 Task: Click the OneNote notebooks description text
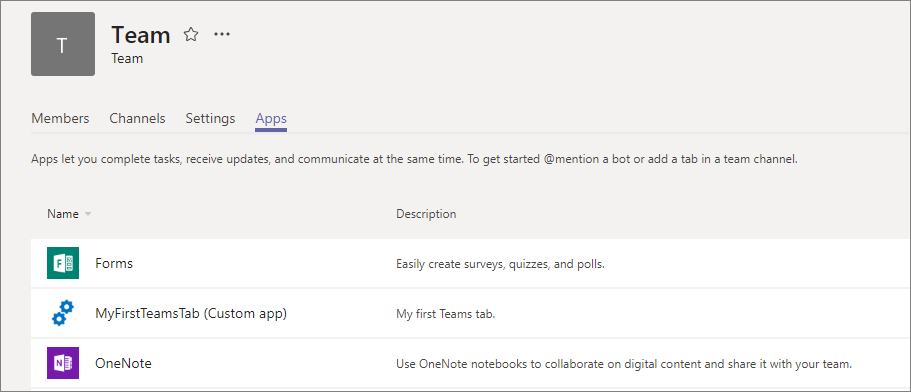[624, 365]
